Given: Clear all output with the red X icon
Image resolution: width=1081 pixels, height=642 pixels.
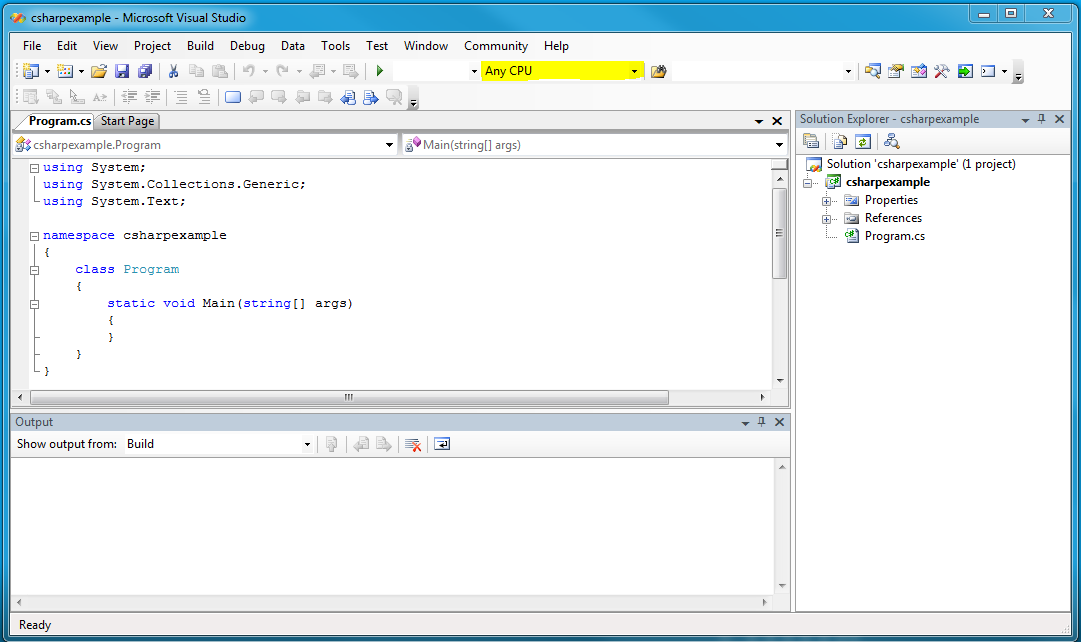Looking at the screenshot, I should click(413, 444).
